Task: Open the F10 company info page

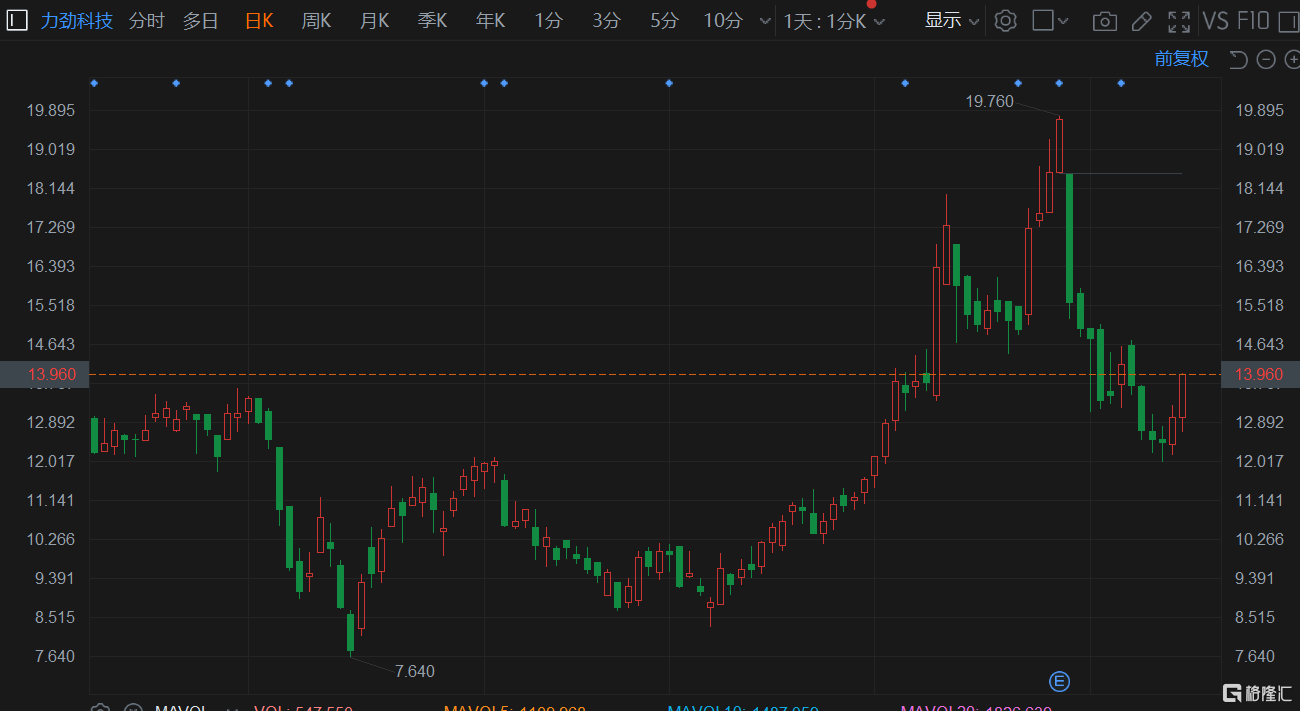Action: pyautogui.click(x=1253, y=21)
